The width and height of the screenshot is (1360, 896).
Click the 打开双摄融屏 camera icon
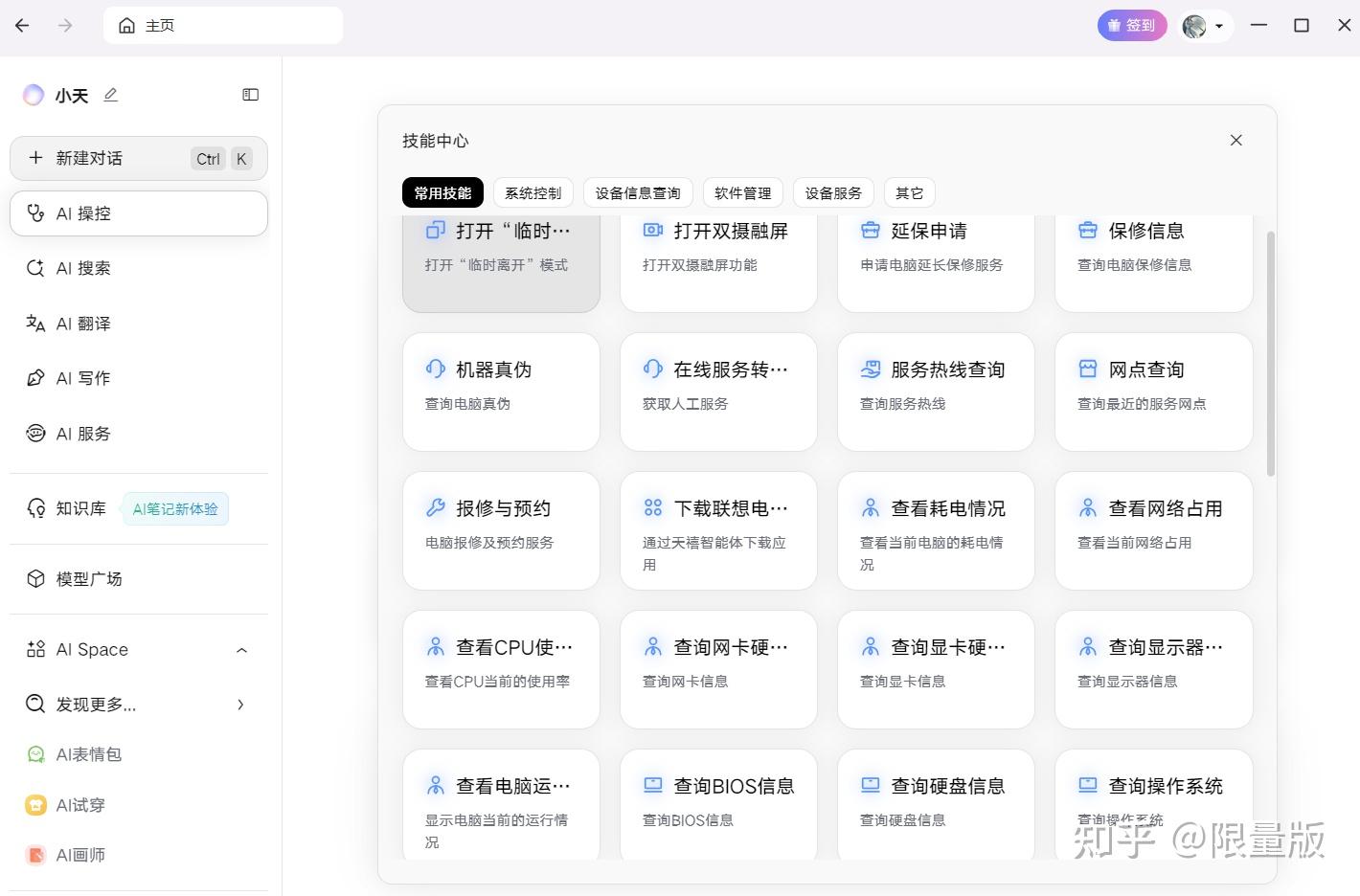[653, 230]
